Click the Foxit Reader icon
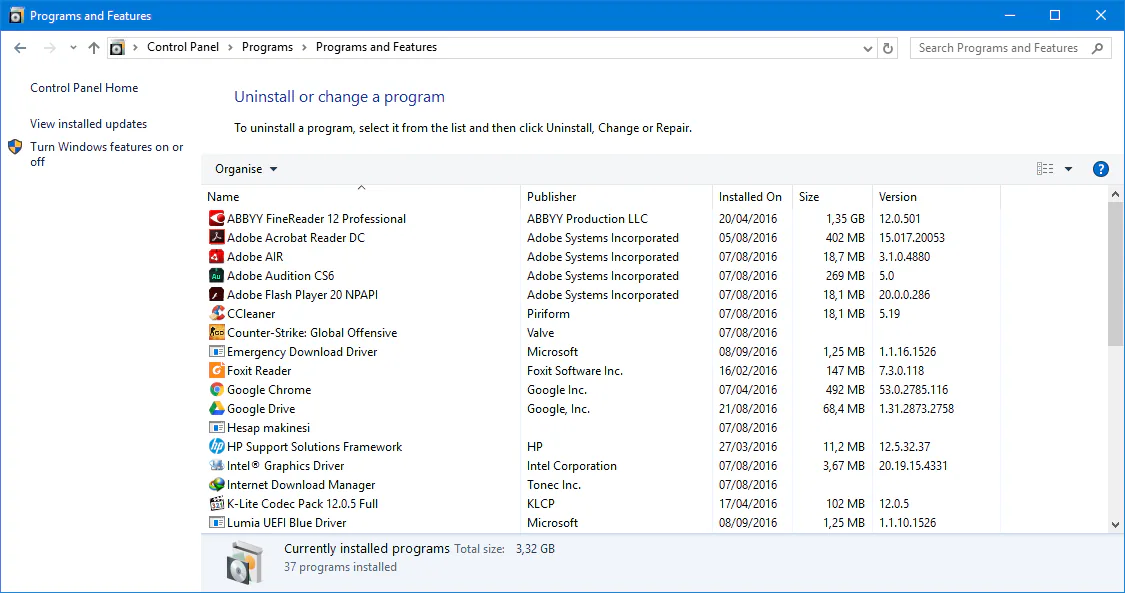This screenshot has width=1125, height=593. click(216, 370)
